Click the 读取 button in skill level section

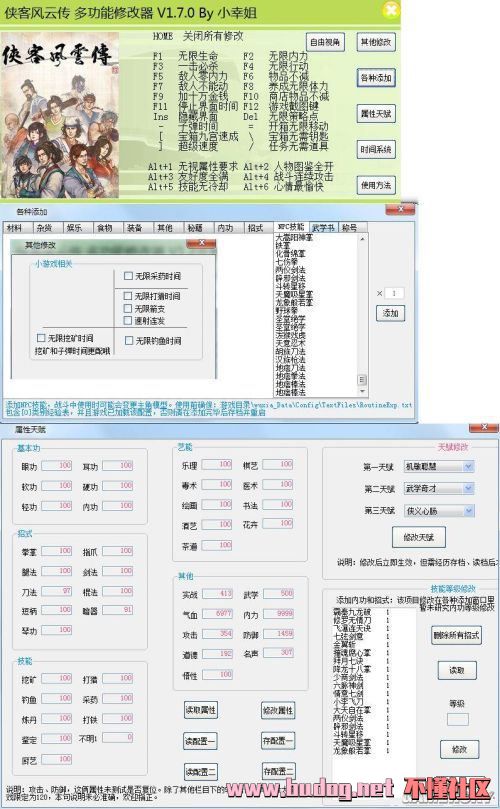click(x=457, y=670)
